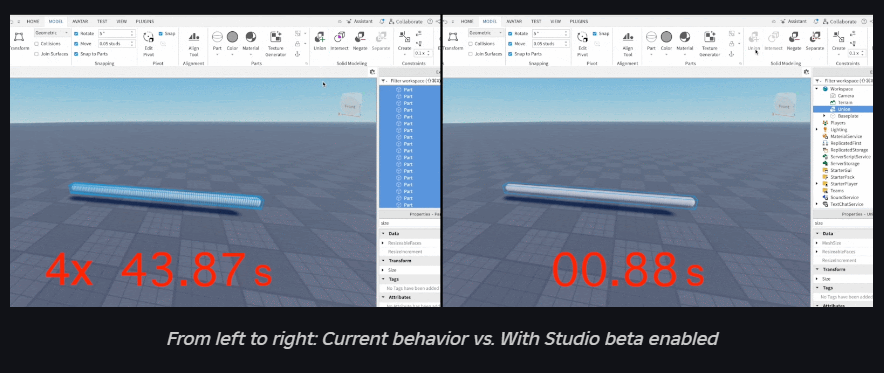
Task: Switch to TEST tab in left window
Action: (103, 21)
